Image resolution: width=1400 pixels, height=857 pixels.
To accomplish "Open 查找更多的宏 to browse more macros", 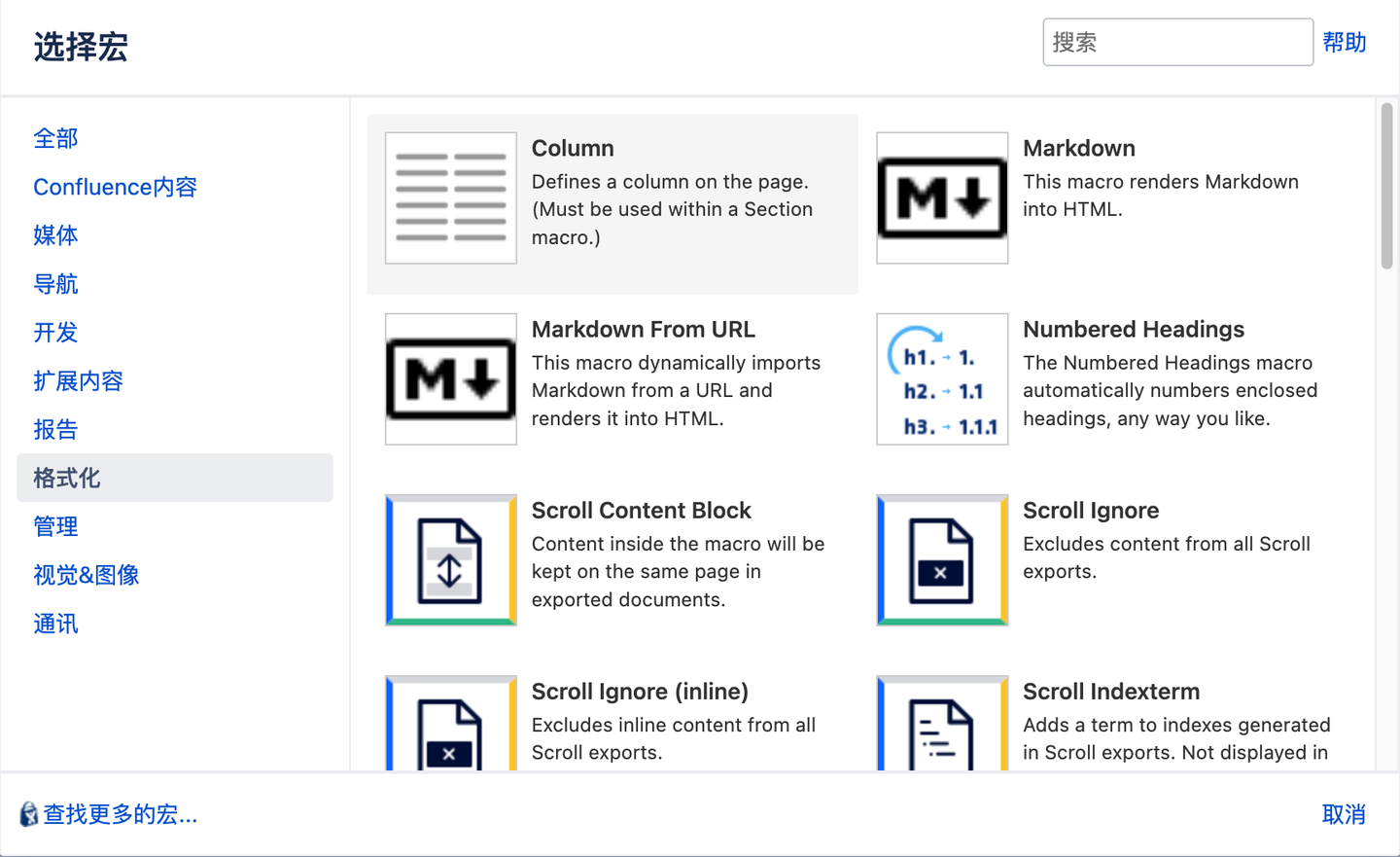I will [112, 813].
